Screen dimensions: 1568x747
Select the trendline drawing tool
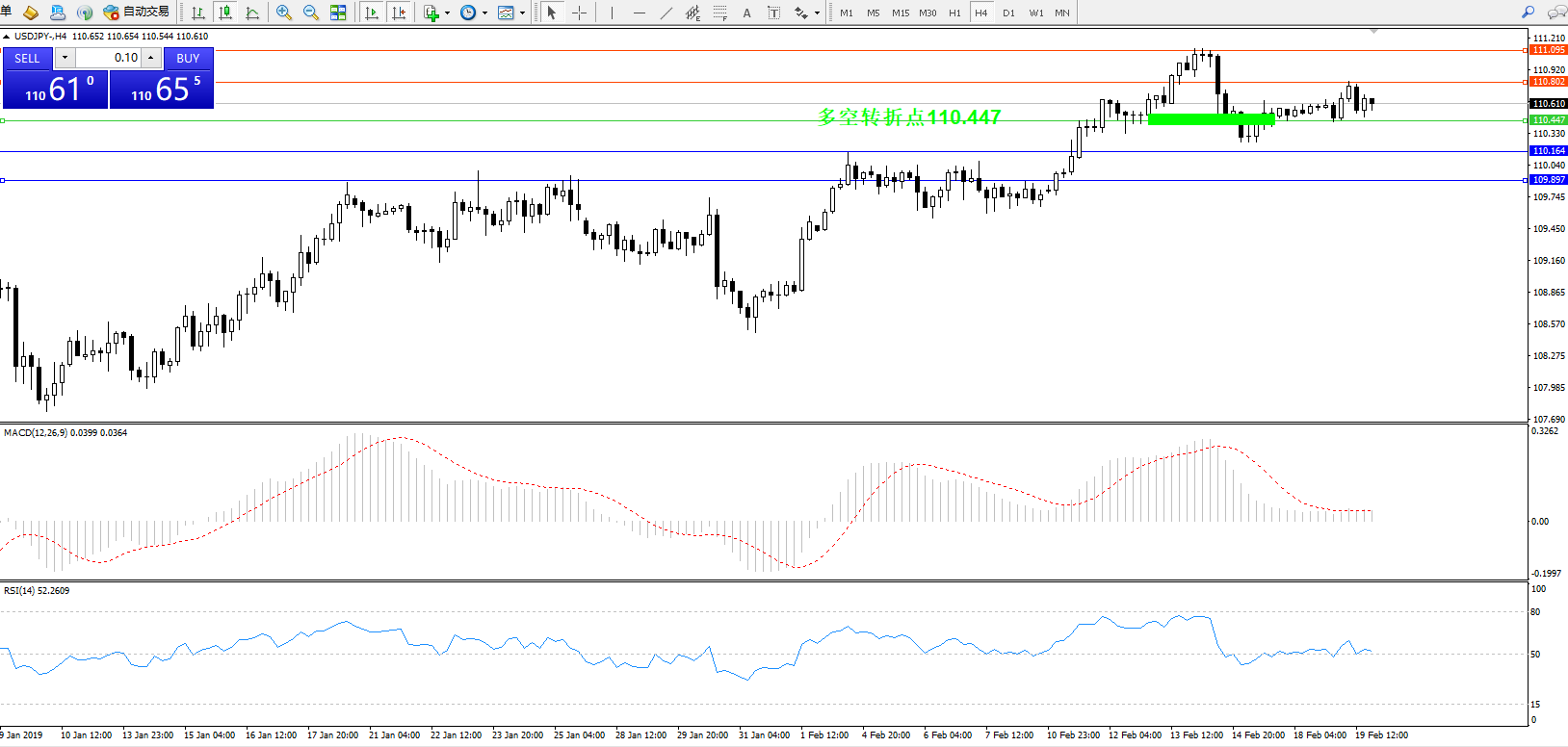[x=666, y=13]
